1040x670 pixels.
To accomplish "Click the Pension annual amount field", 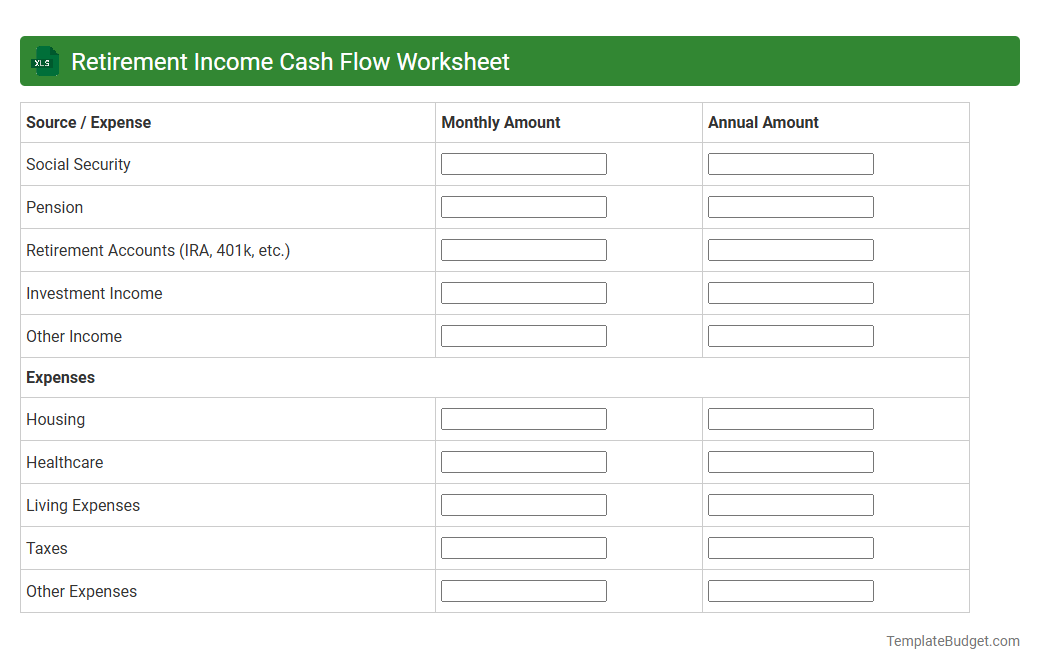I will 790,206.
